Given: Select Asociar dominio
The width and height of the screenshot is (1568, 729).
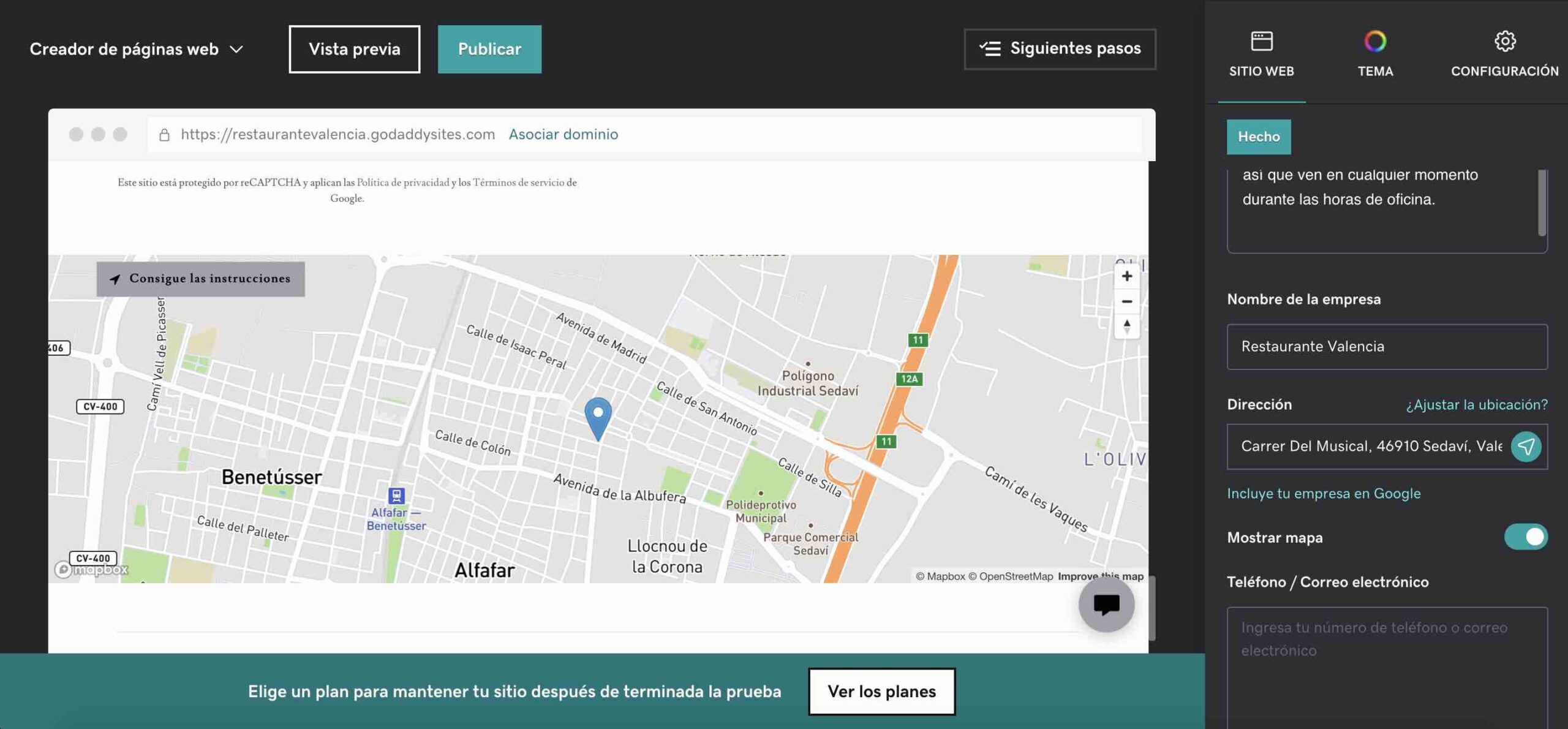Looking at the screenshot, I should click(563, 134).
